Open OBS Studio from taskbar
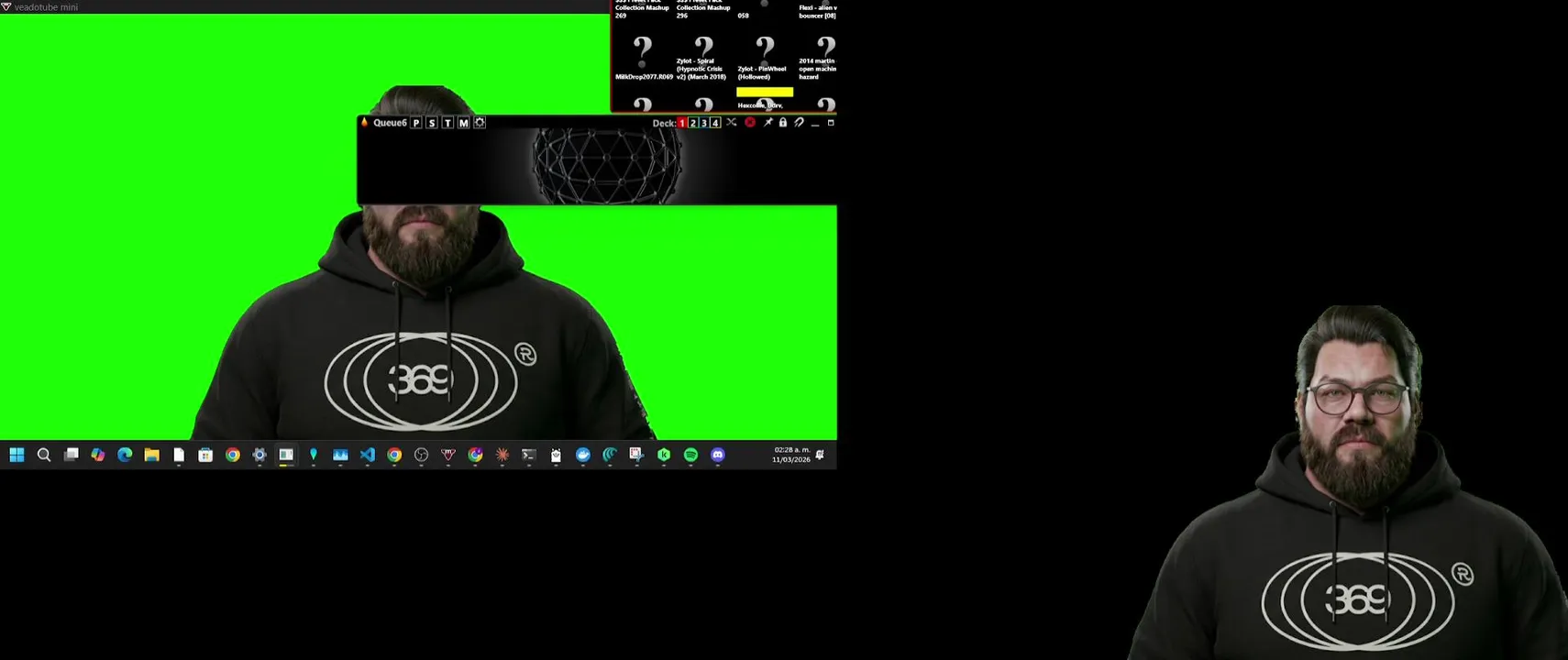Screen dimensions: 1568x660 click(x=421, y=455)
